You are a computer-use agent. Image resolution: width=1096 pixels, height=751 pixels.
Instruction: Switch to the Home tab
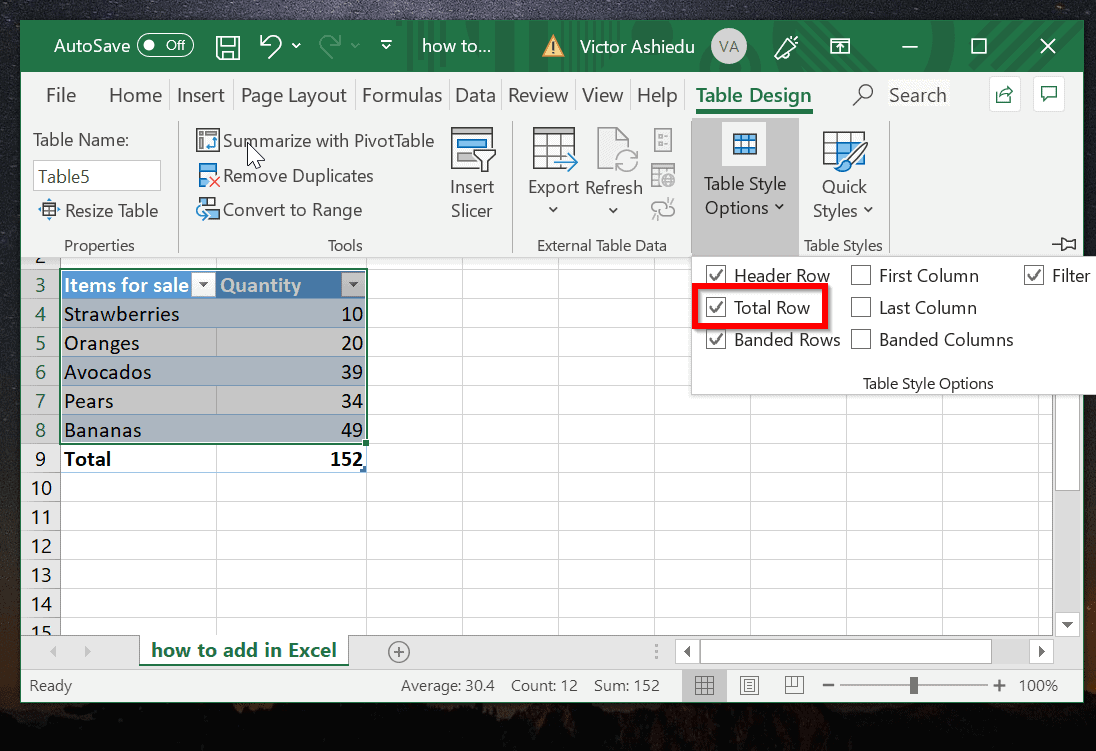135,95
